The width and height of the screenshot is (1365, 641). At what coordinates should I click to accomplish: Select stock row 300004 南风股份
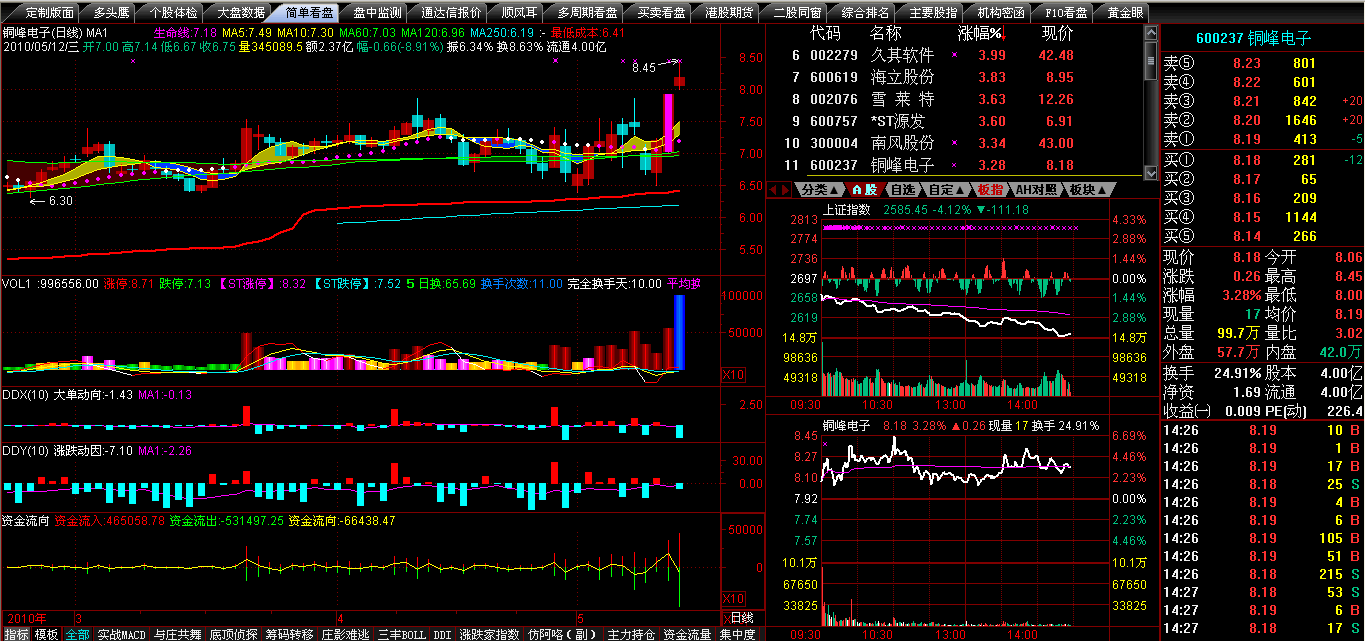pos(953,143)
